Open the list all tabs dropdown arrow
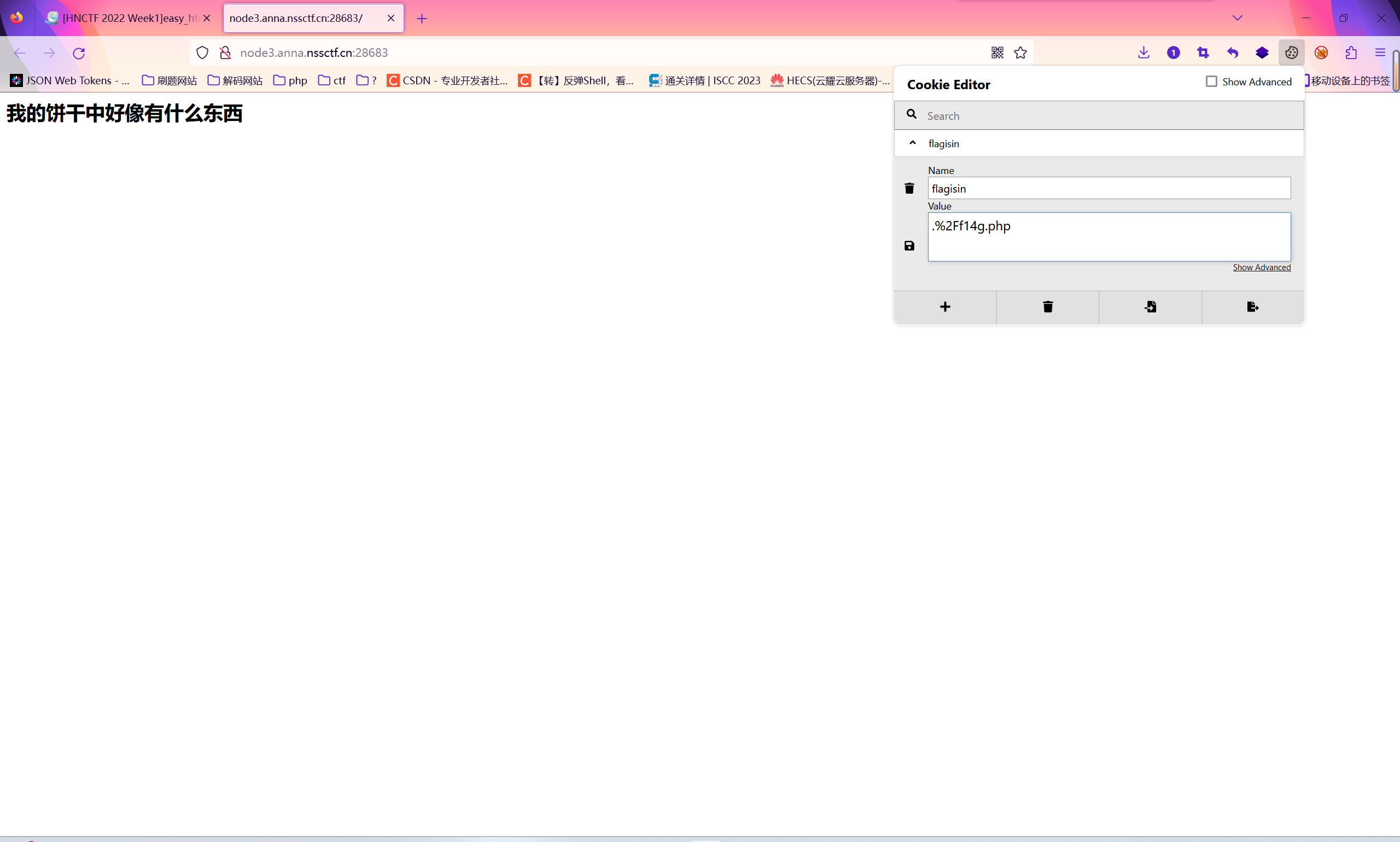Viewport: 1400px width, 842px height. pyautogui.click(x=1237, y=18)
